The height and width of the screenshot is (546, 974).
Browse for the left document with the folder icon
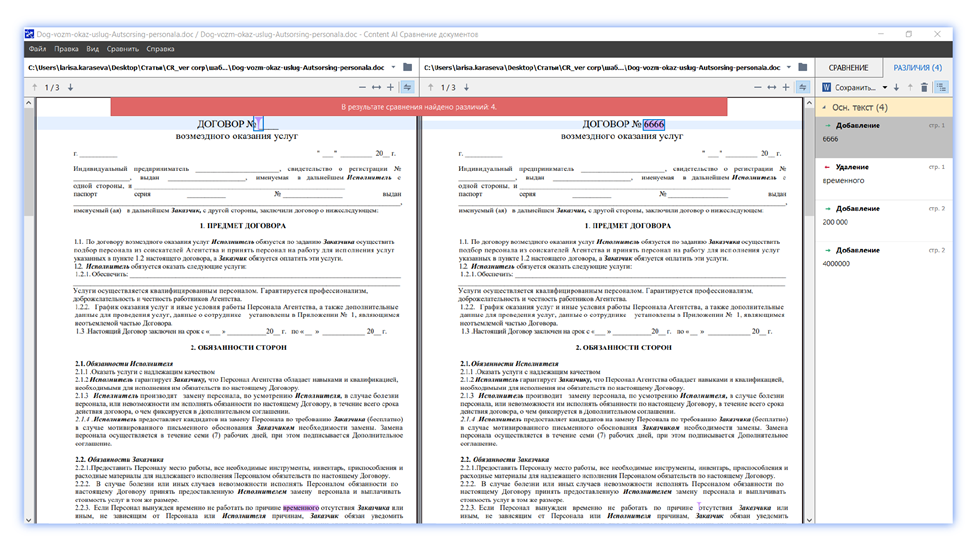tap(407, 67)
